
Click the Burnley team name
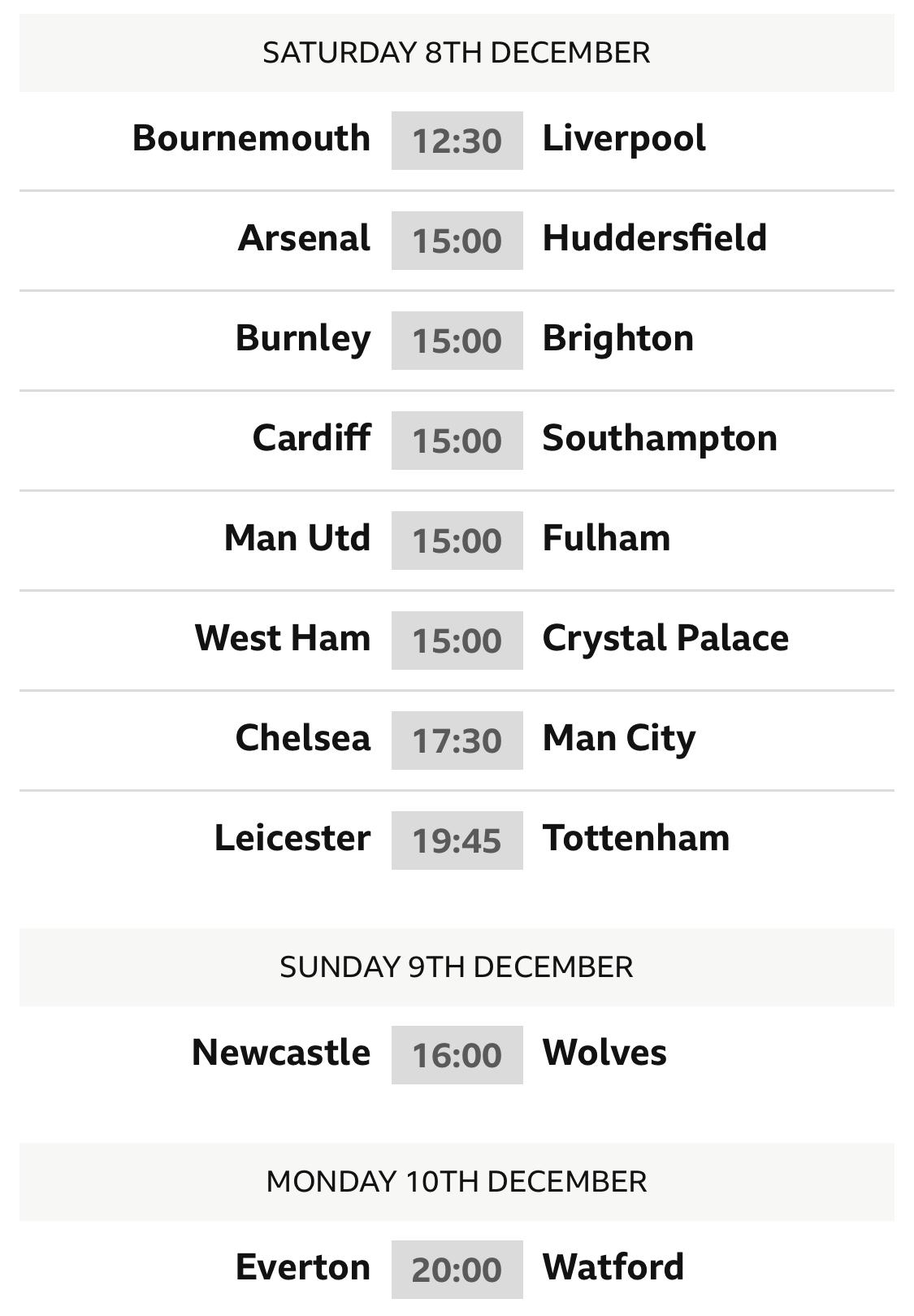click(x=303, y=338)
